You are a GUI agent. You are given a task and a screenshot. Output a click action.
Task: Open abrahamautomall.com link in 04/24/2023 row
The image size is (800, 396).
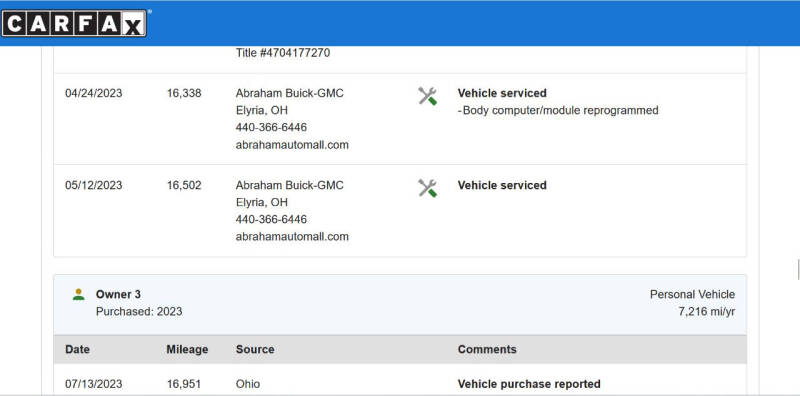click(292, 145)
